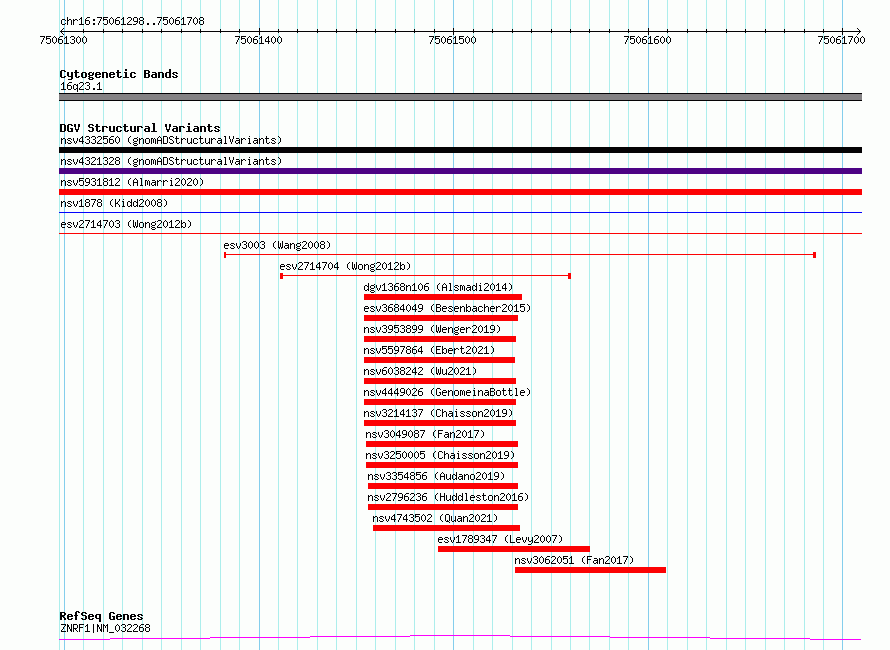The image size is (890, 650).
Task: Click the red nsv4449026 GenomeinaBottle bar
Action: 440,402
